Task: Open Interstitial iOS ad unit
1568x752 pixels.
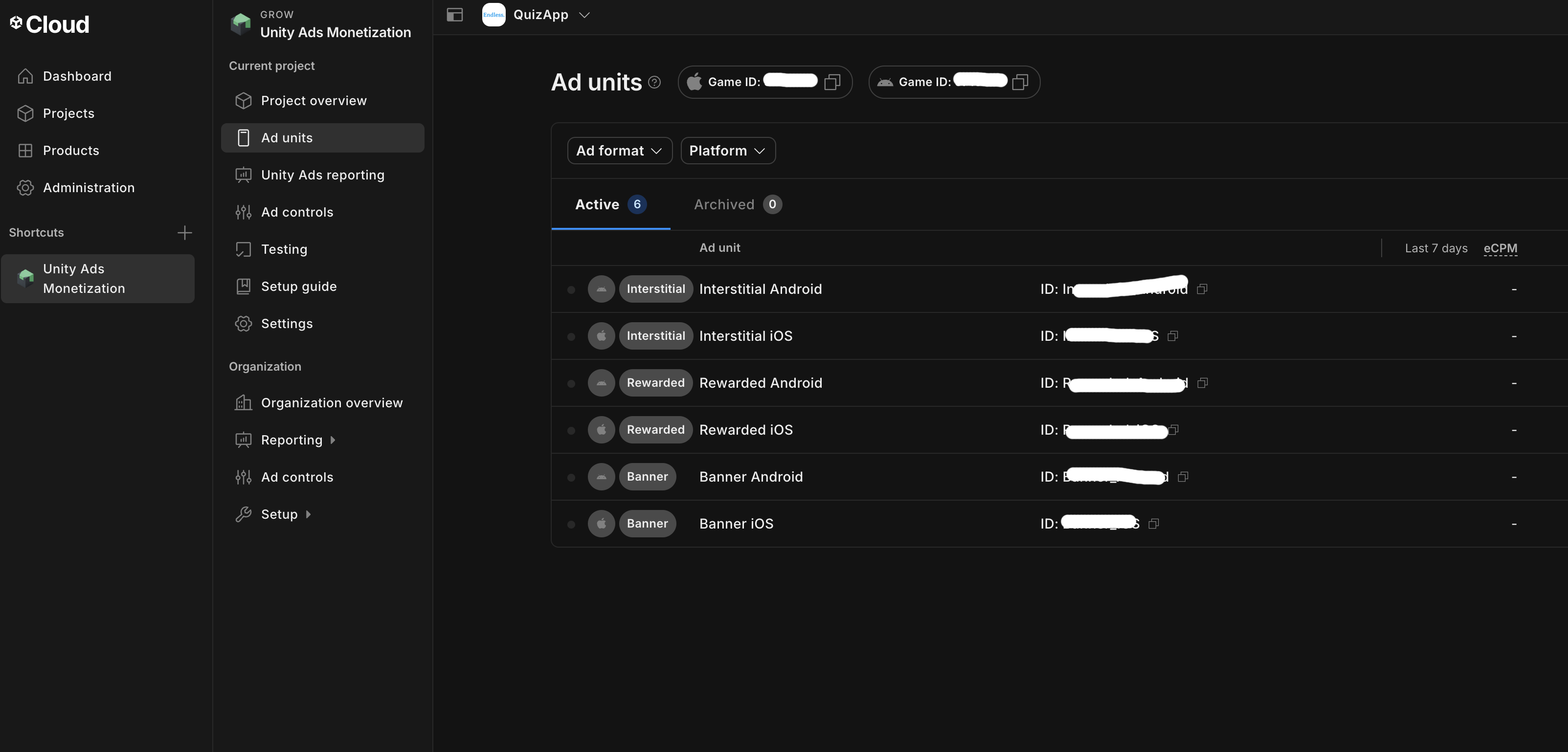Action: (746, 336)
